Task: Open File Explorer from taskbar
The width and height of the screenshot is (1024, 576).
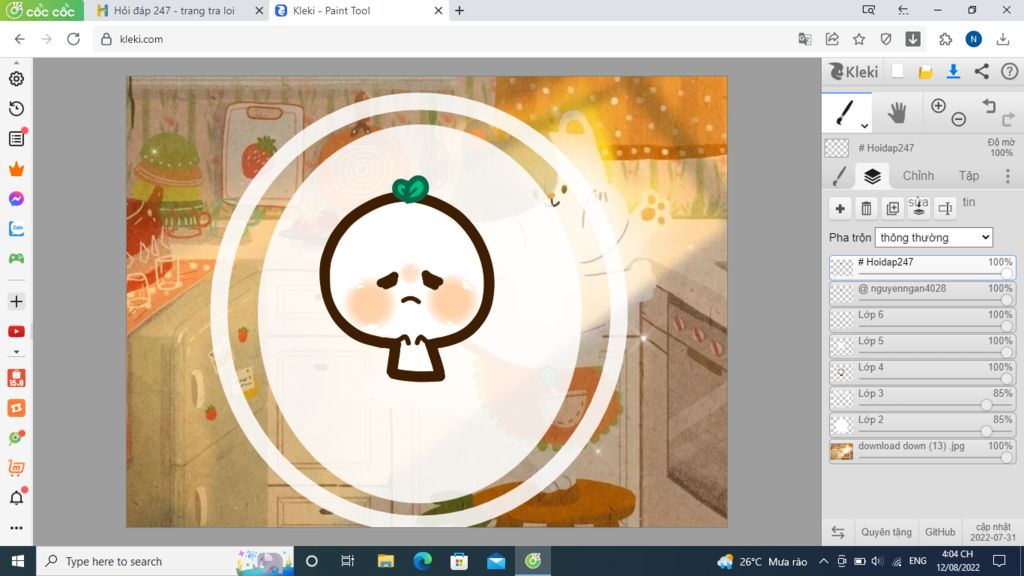Action: (x=385, y=561)
